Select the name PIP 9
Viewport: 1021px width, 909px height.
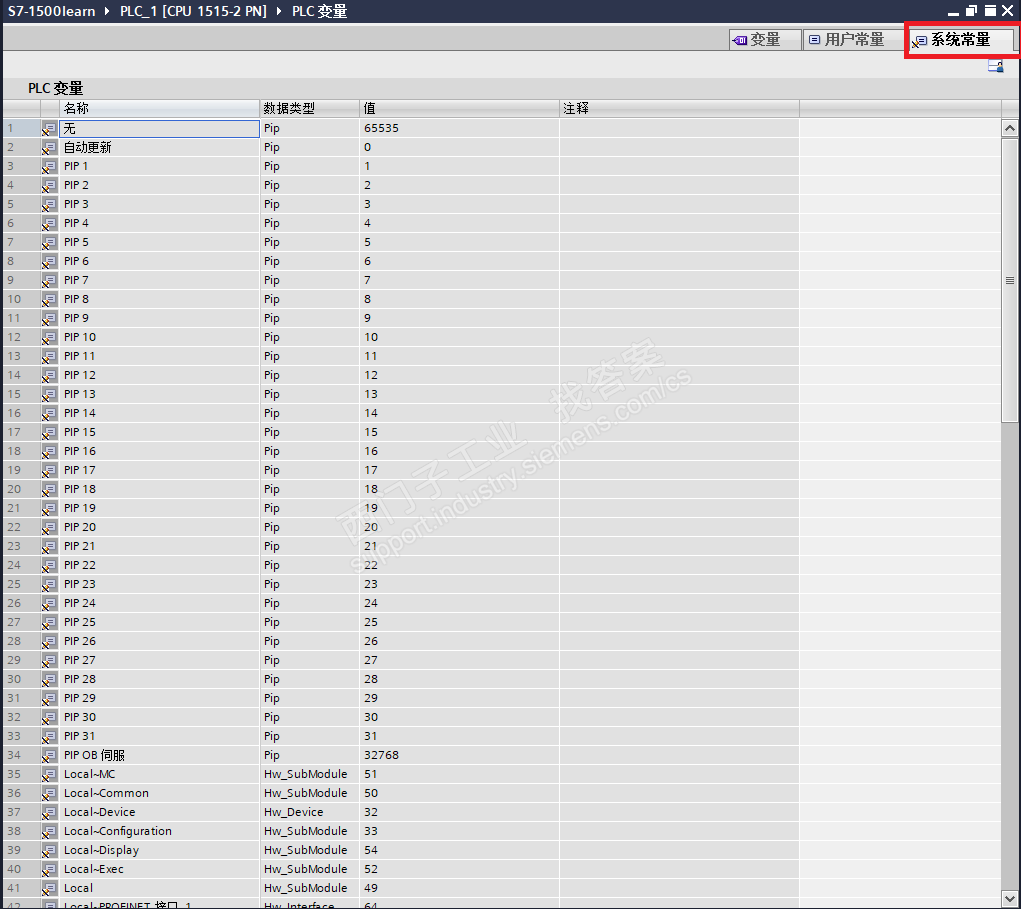[x=76, y=318]
